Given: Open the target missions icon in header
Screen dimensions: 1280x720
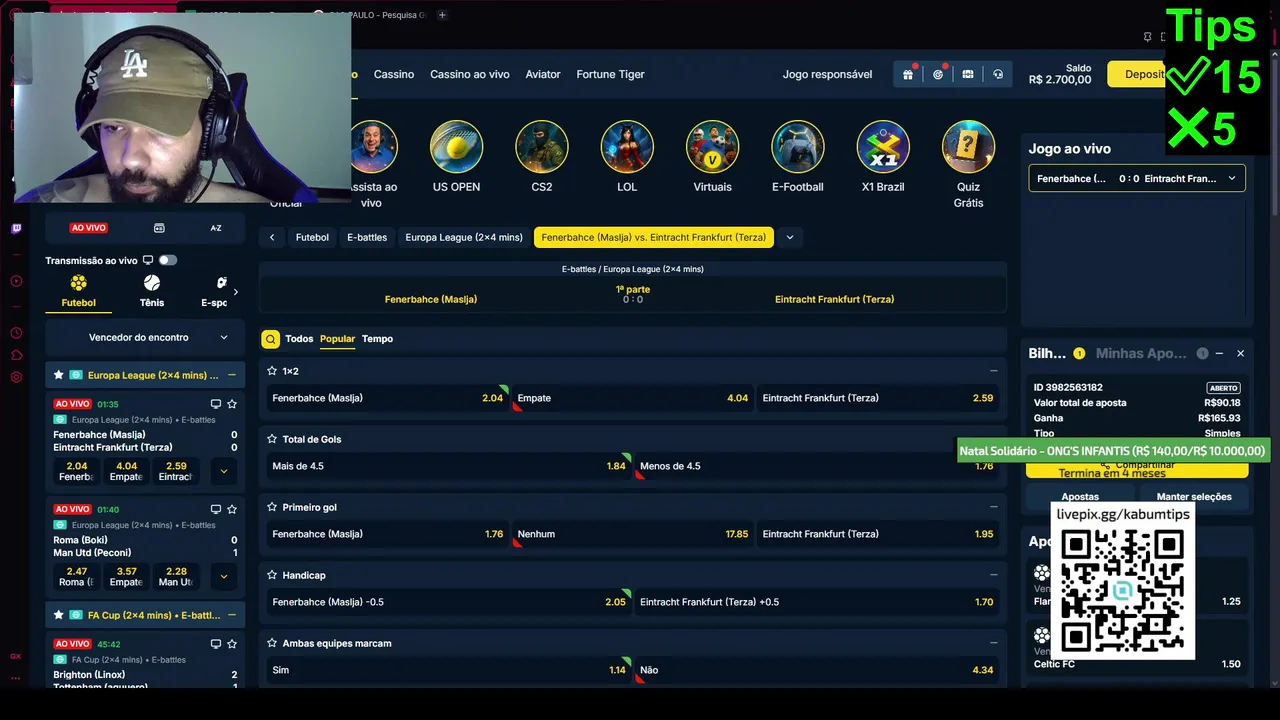Looking at the screenshot, I should (x=938, y=74).
